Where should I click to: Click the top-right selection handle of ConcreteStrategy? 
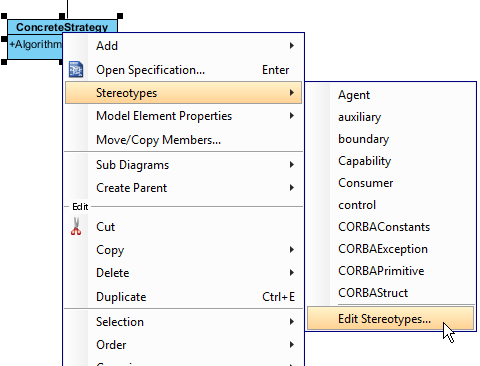tap(120, 16)
